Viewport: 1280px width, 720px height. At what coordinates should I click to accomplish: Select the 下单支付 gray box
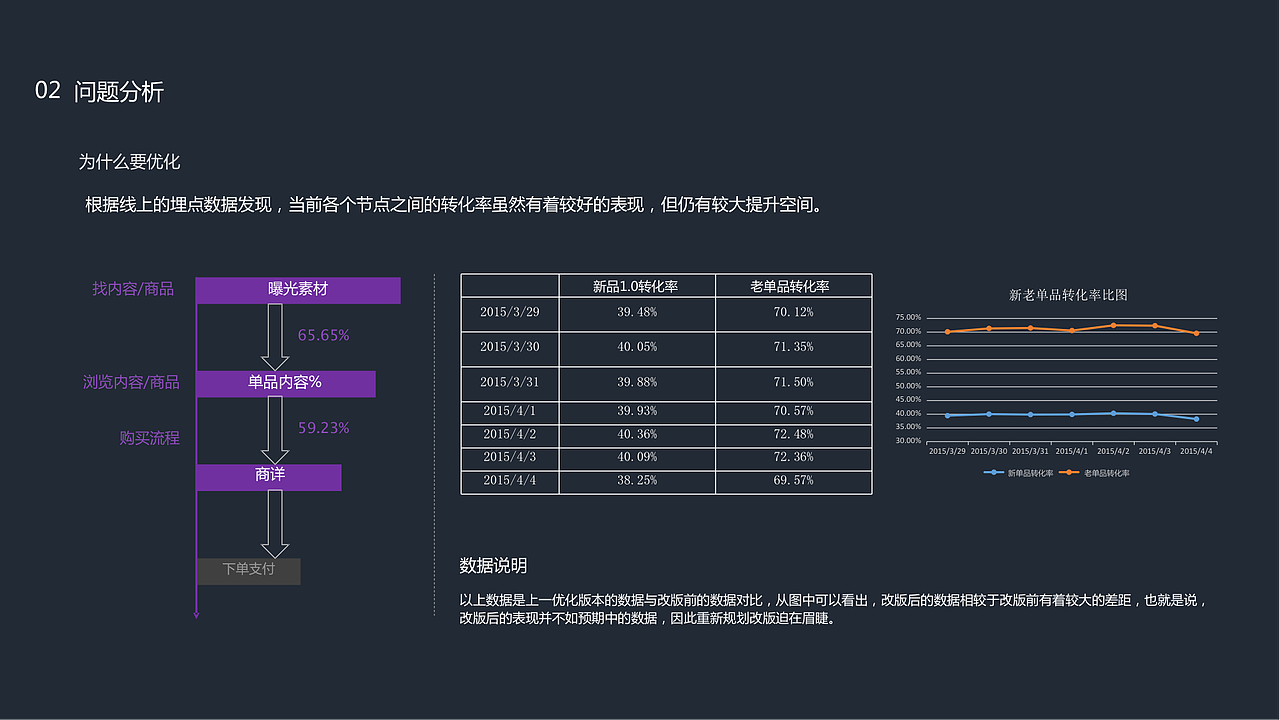[x=248, y=571]
